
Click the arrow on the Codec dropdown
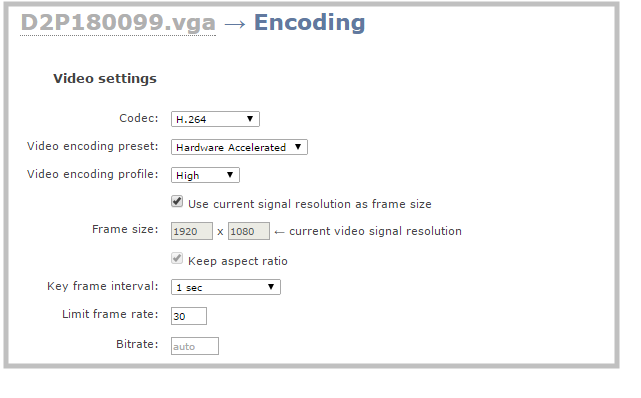250,119
